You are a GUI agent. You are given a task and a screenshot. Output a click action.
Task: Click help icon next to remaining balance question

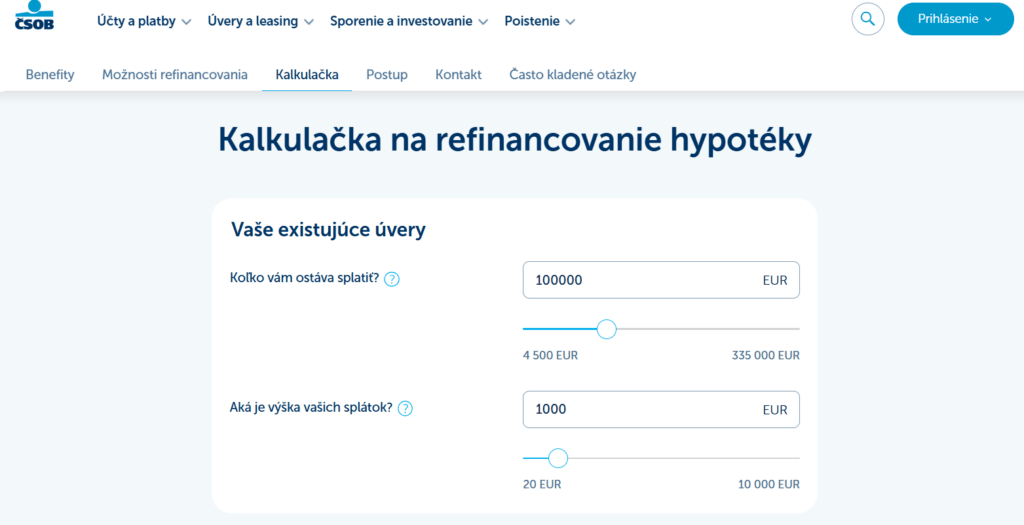point(392,279)
